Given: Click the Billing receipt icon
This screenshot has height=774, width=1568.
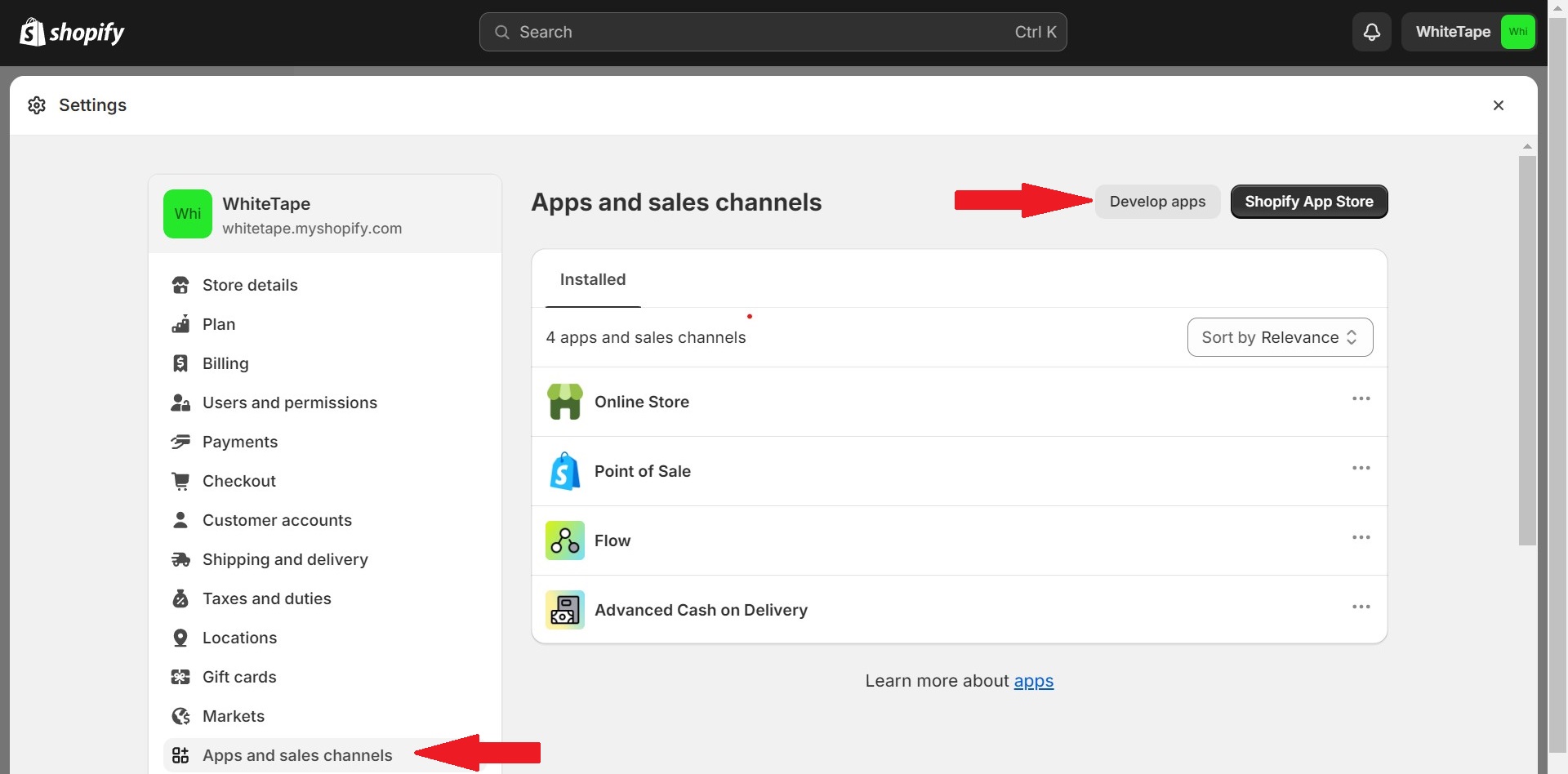Looking at the screenshot, I should tap(180, 363).
